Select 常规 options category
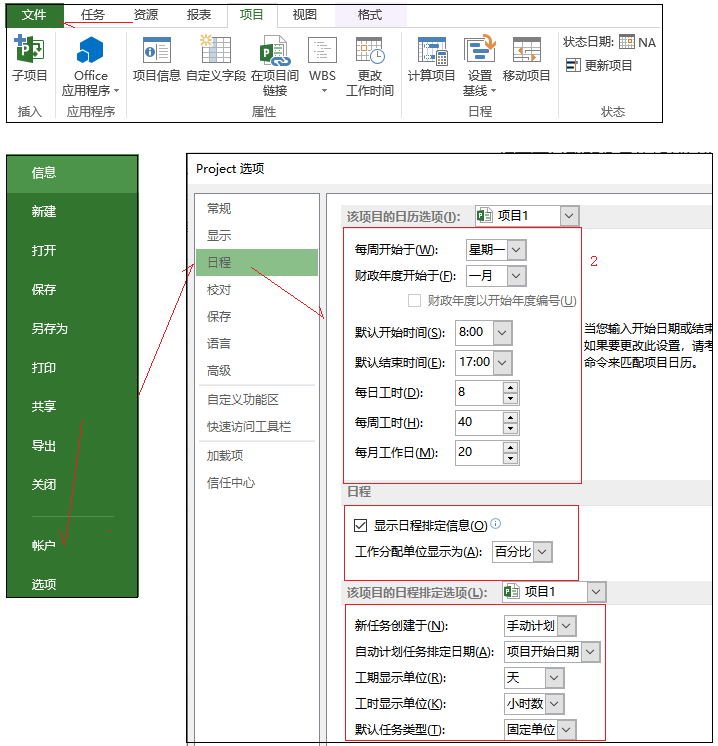The height and width of the screenshot is (746, 718). [257, 208]
